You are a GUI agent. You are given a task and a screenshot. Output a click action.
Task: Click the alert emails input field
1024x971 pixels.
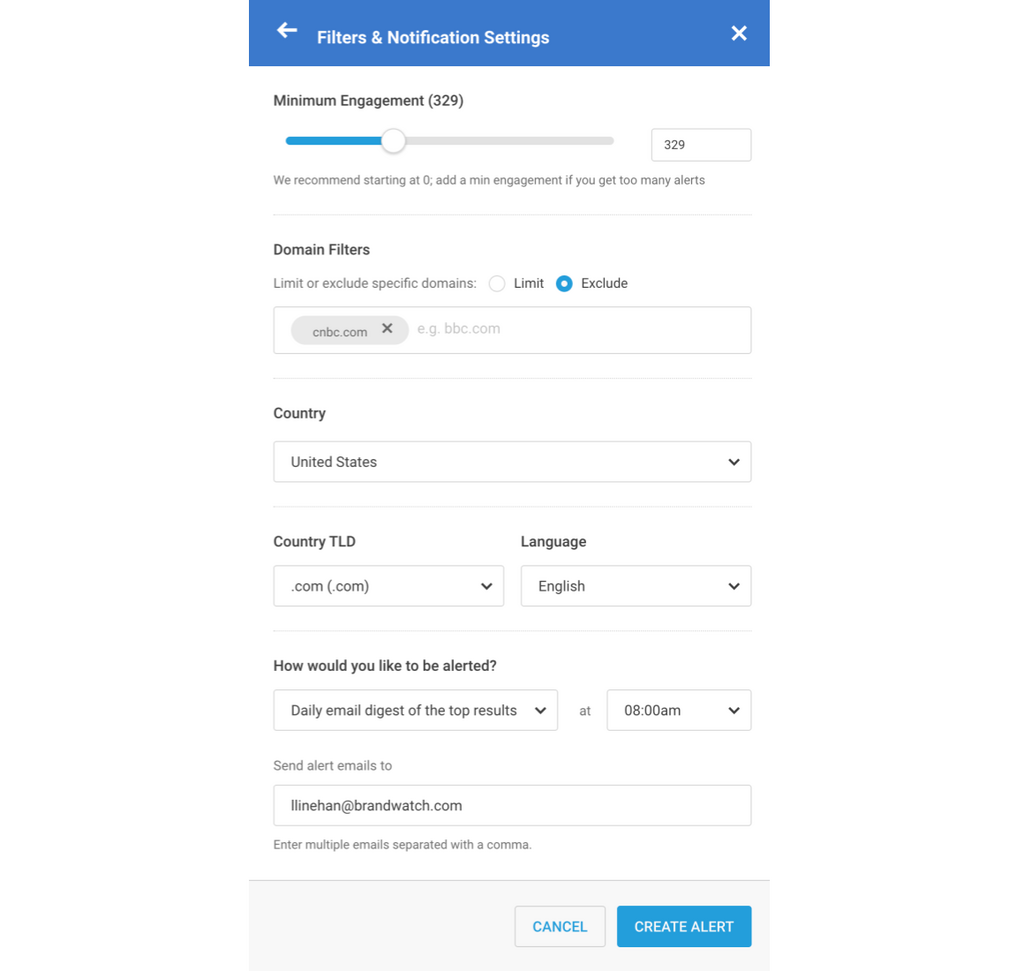tap(512, 806)
